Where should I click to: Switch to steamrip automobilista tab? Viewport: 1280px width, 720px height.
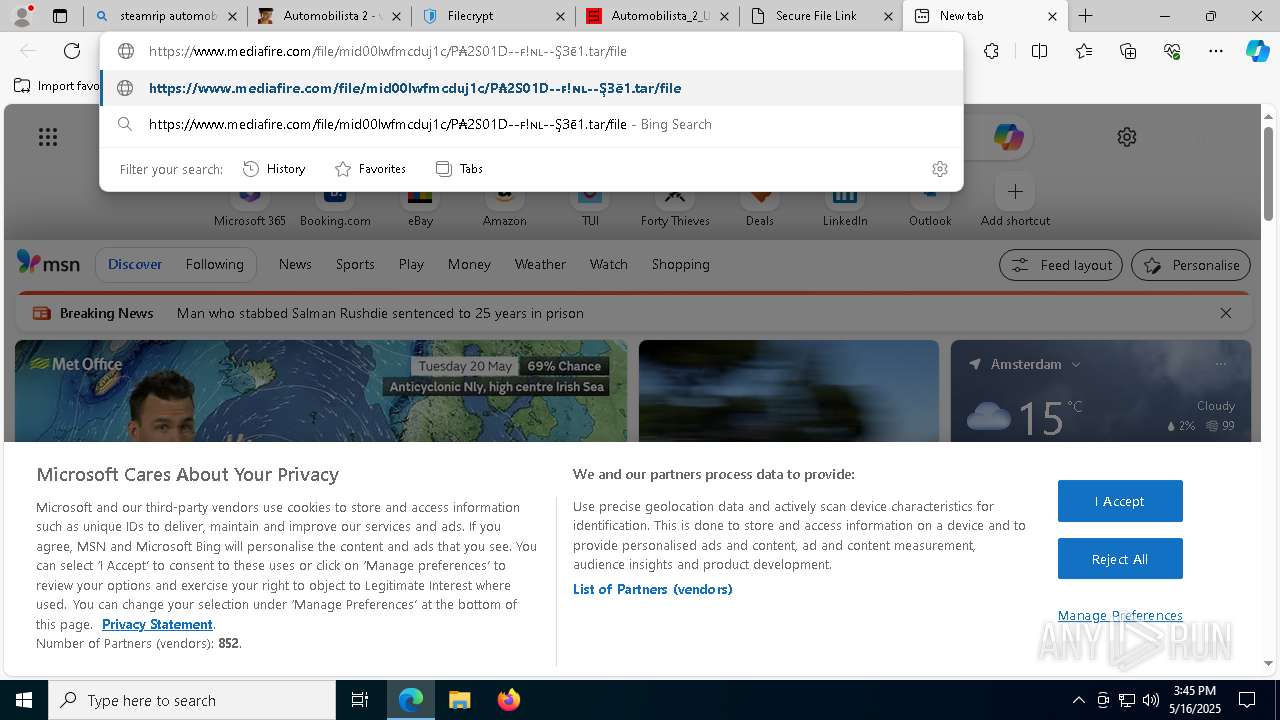(166, 16)
